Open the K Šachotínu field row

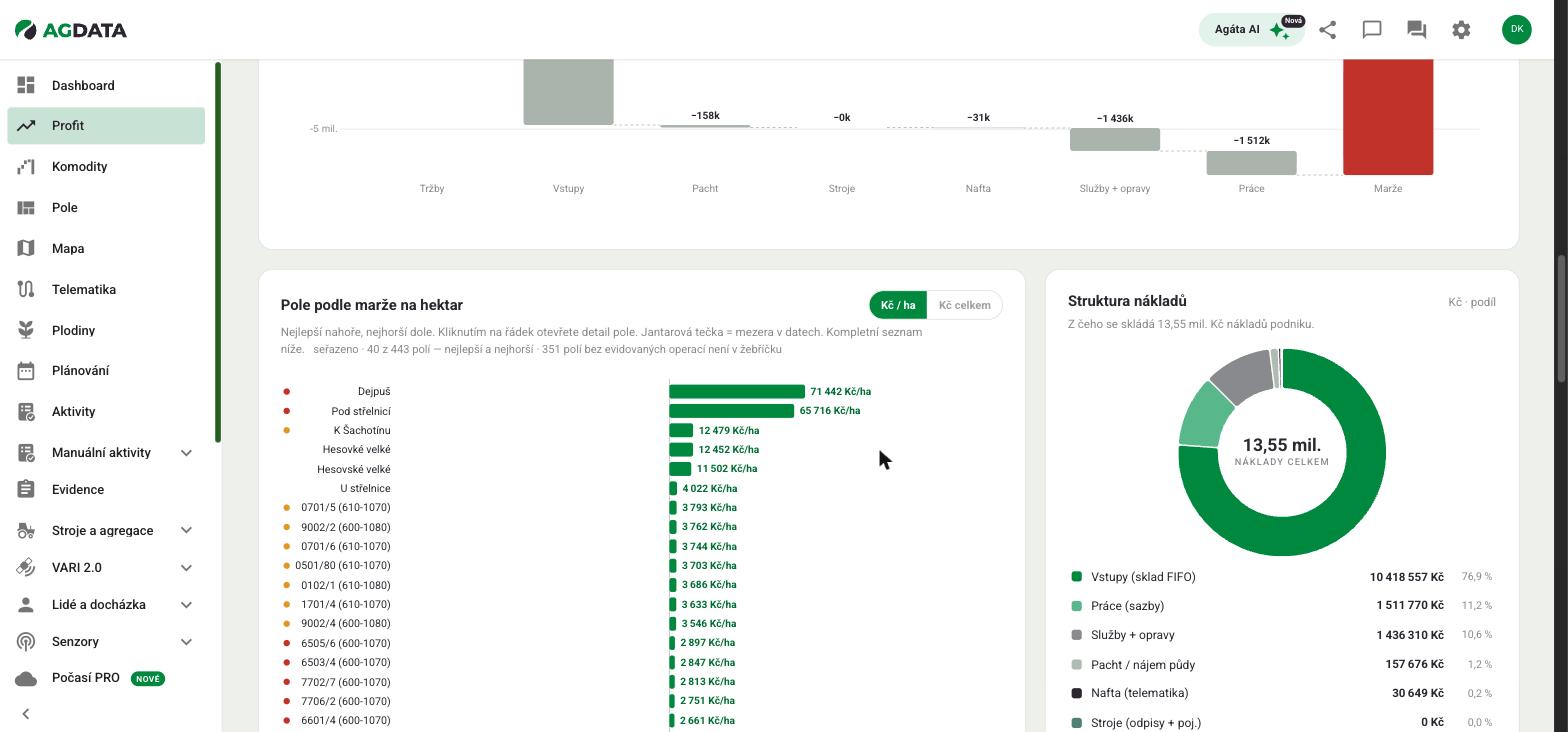pyautogui.click(x=641, y=430)
